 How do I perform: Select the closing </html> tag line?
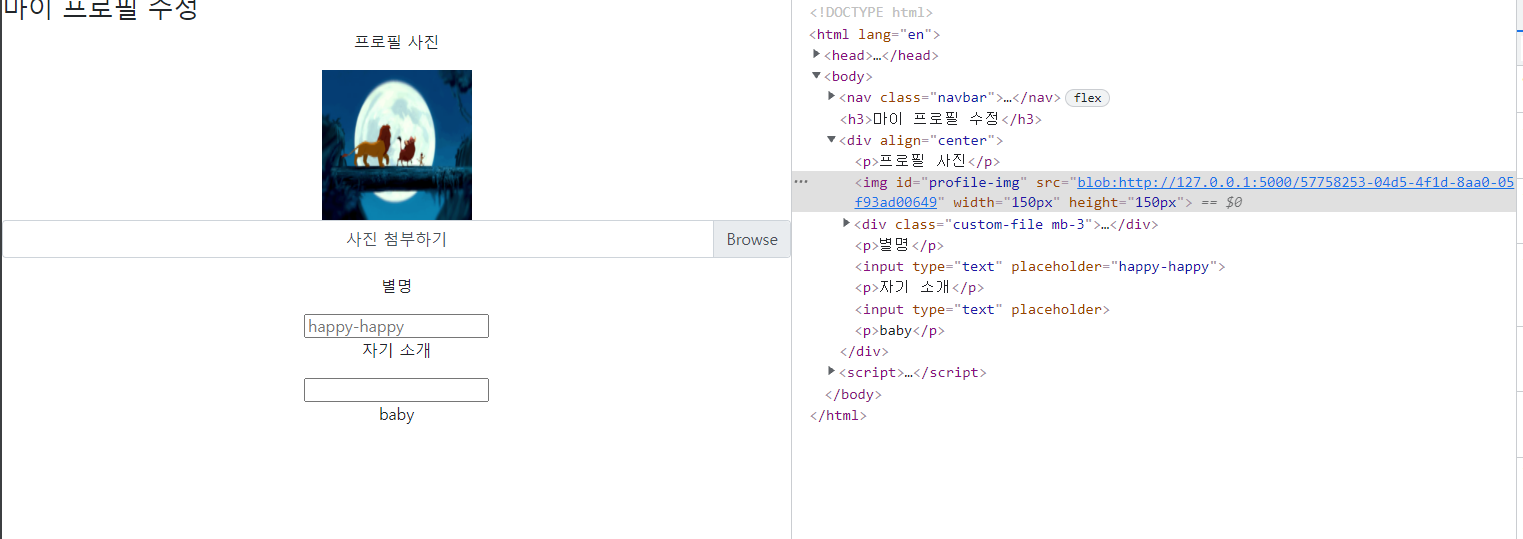click(x=838, y=416)
